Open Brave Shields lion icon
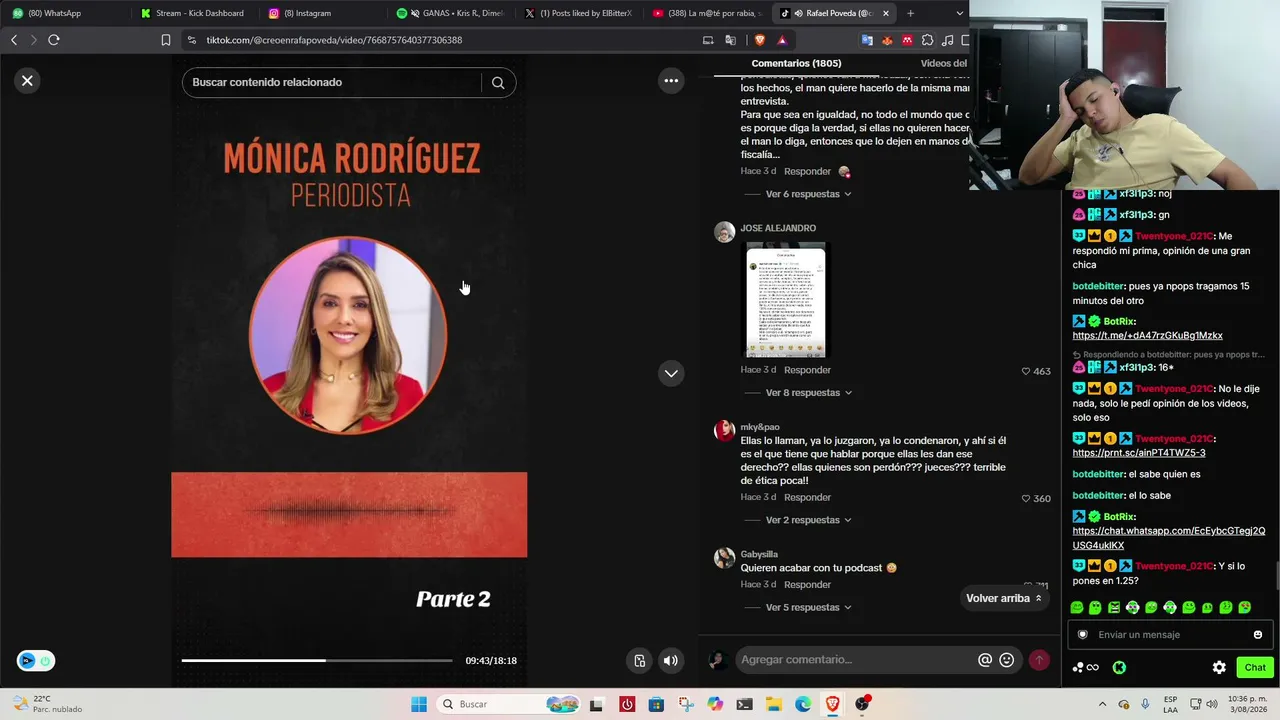This screenshot has height=720, width=1280. (x=759, y=40)
